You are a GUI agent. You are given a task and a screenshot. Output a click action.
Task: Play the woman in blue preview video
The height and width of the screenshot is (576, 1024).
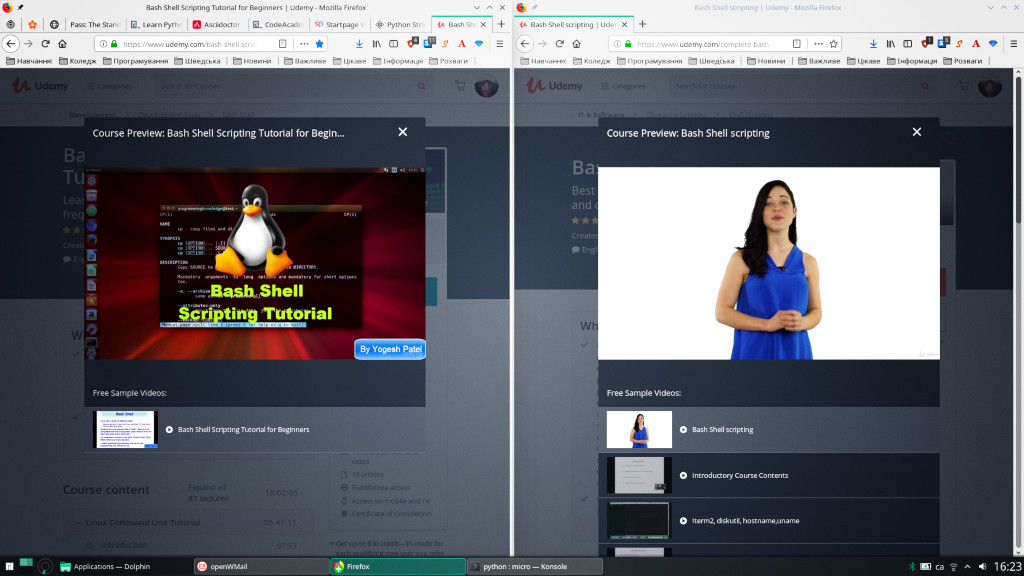click(x=769, y=263)
